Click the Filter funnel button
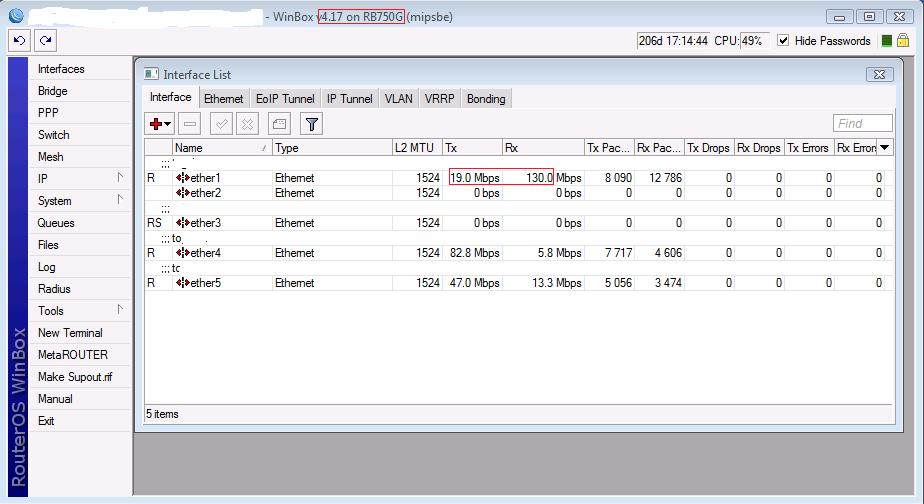Screen dimensions: 924x504 coord(312,124)
